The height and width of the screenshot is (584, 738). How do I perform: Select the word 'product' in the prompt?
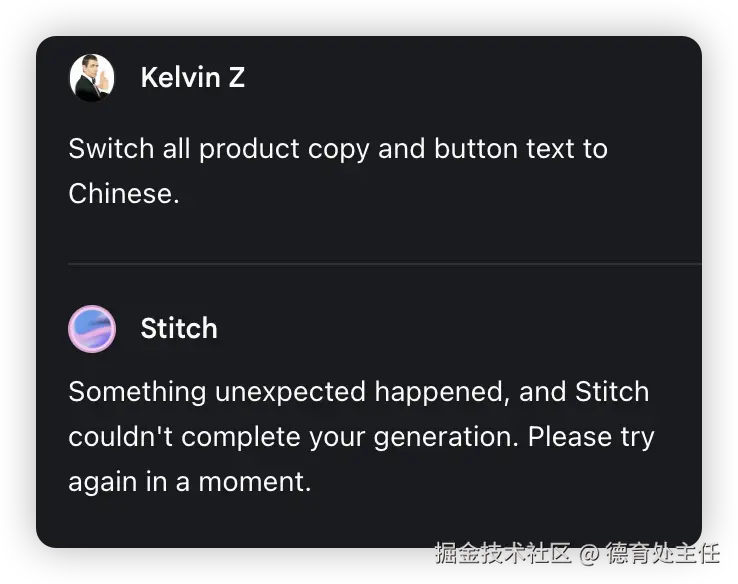point(249,150)
